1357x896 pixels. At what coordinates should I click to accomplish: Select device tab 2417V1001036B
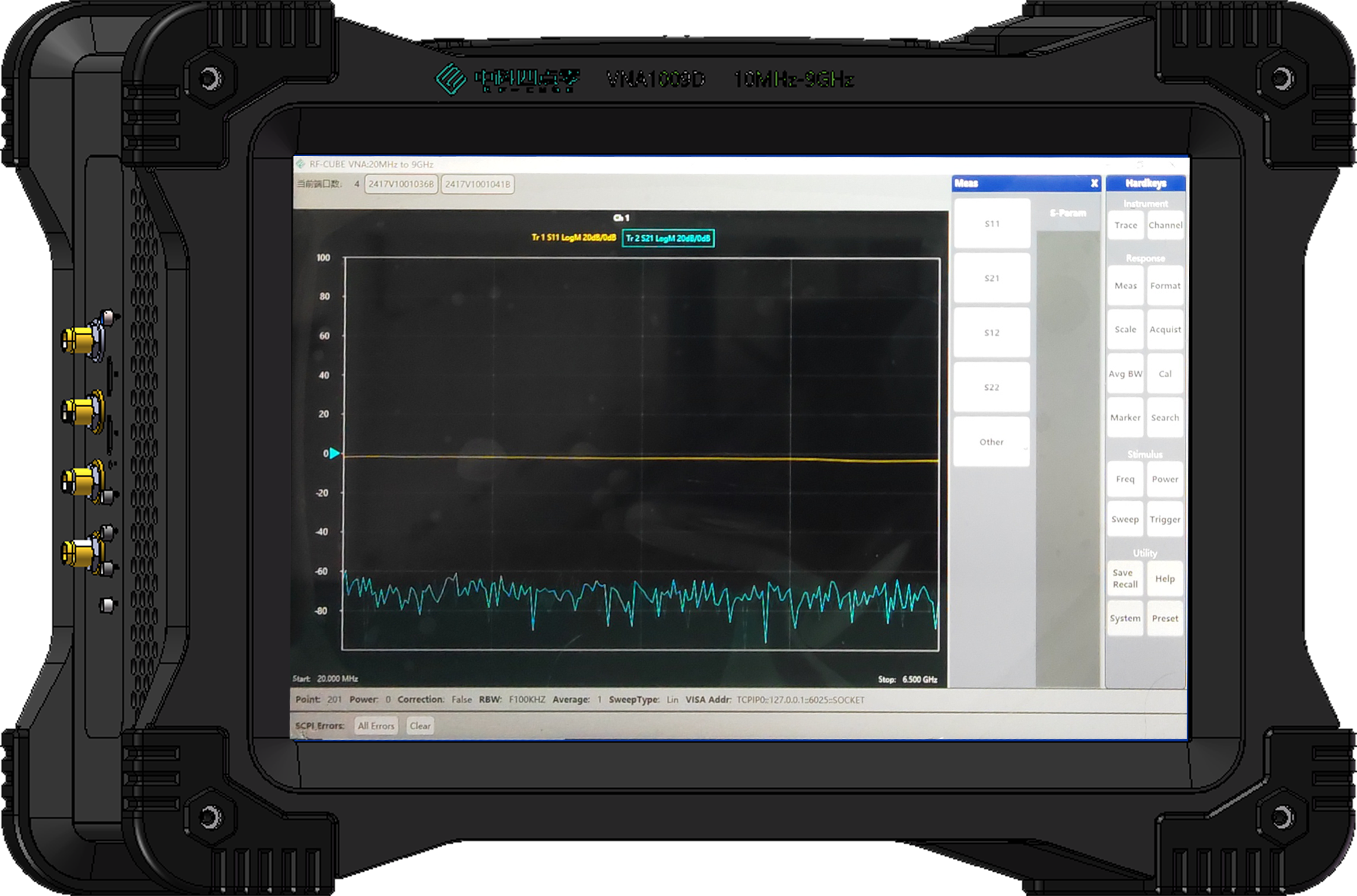[401, 184]
